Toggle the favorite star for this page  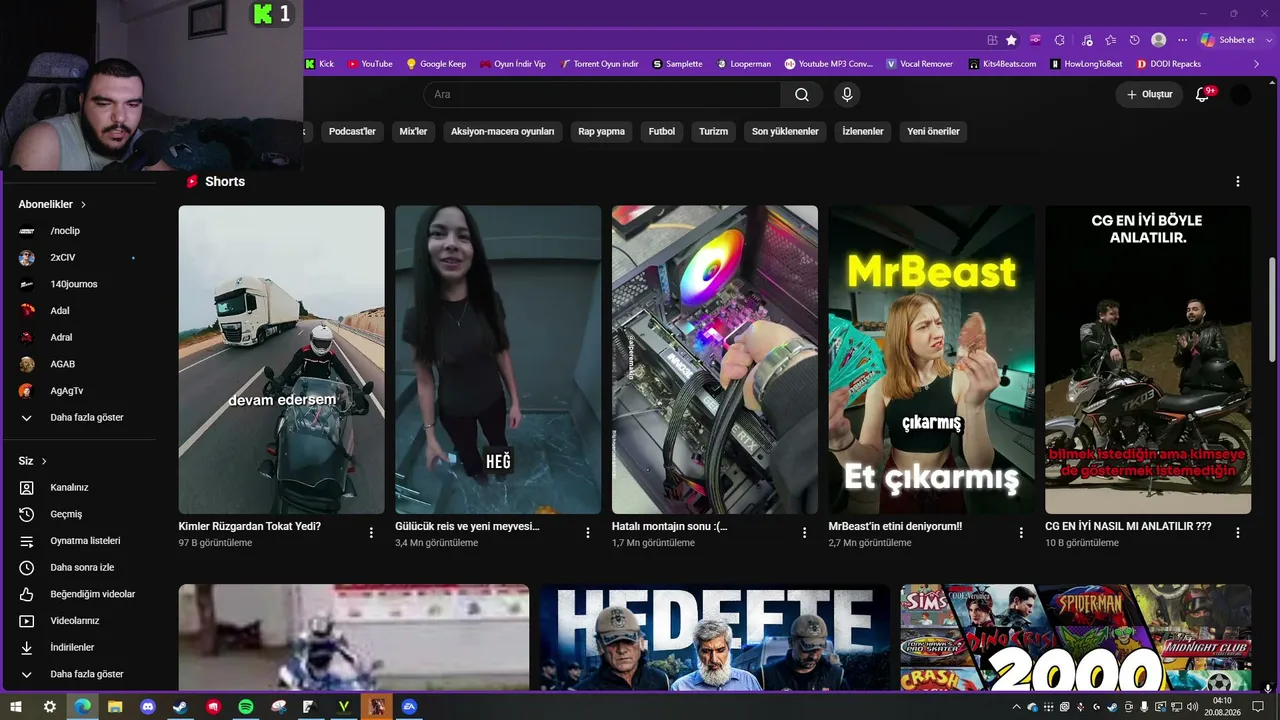point(1011,40)
